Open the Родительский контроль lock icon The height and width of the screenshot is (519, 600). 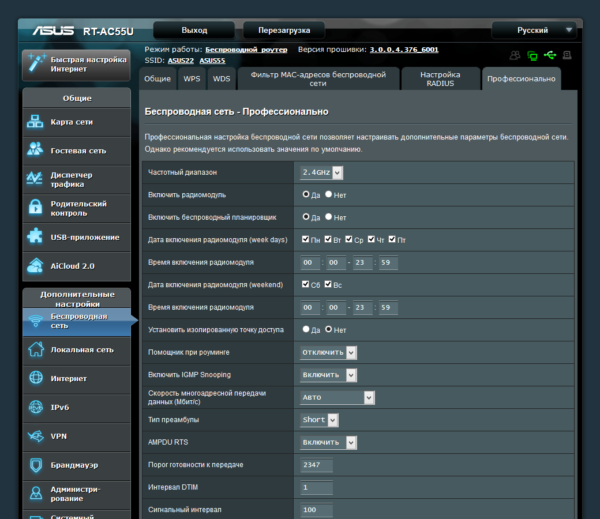tap(36, 207)
